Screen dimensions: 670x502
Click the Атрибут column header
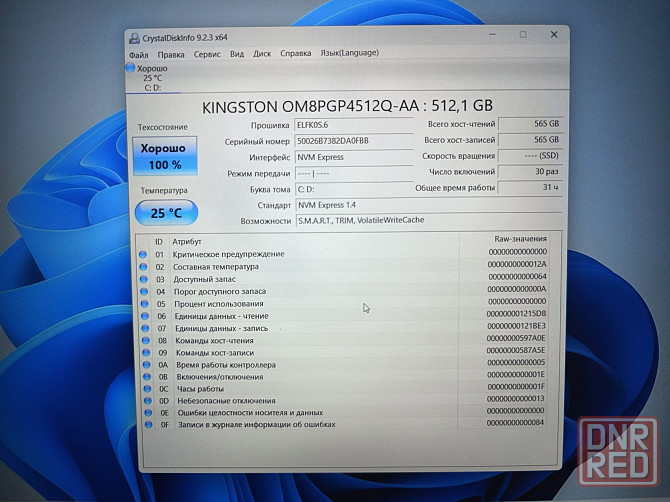(187, 241)
